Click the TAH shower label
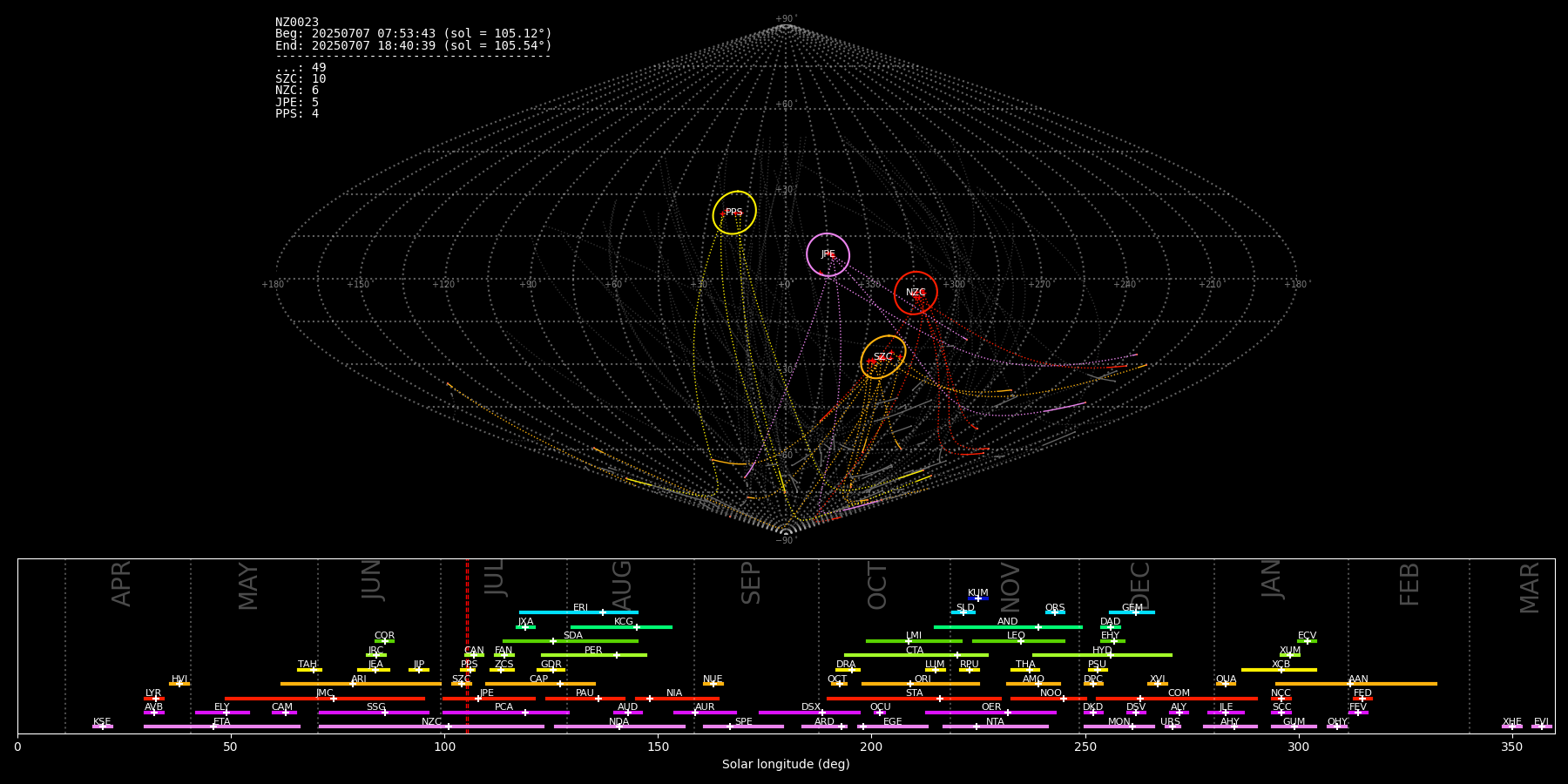The width and height of the screenshot is (1568, 784). coord(308,665)
